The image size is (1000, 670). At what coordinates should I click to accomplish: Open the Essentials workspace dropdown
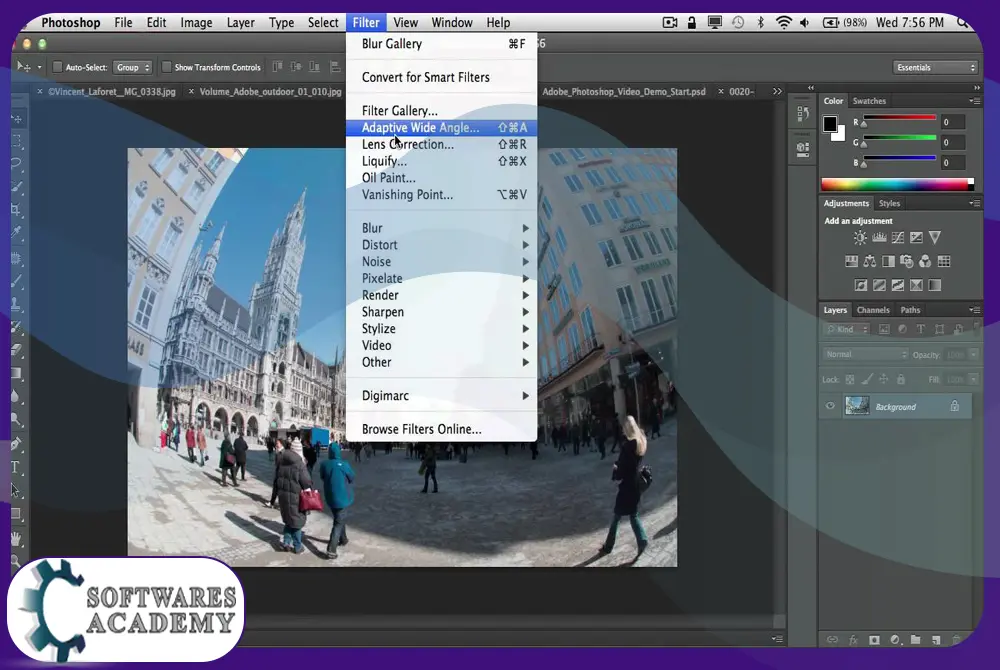point(935,67)
